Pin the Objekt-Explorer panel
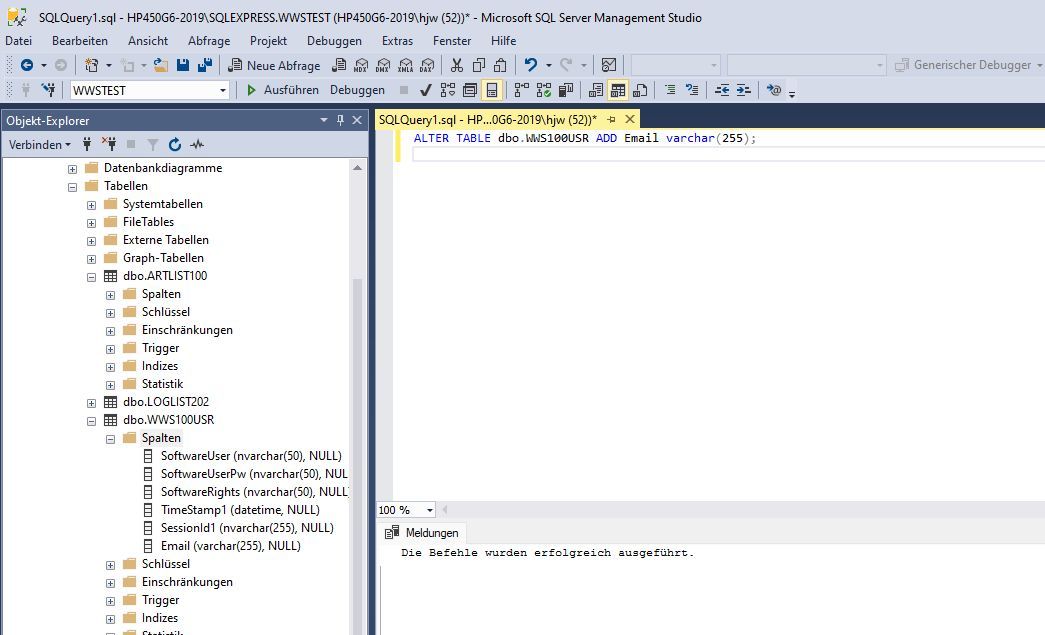The image size is (1045, 635). (x=340, y=121)
